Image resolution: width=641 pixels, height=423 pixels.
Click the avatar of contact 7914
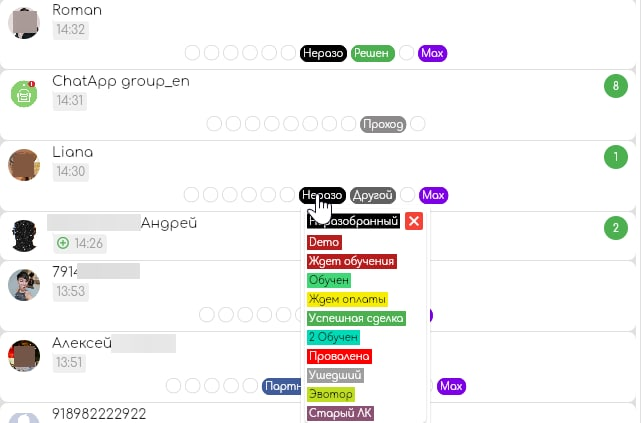24,284
